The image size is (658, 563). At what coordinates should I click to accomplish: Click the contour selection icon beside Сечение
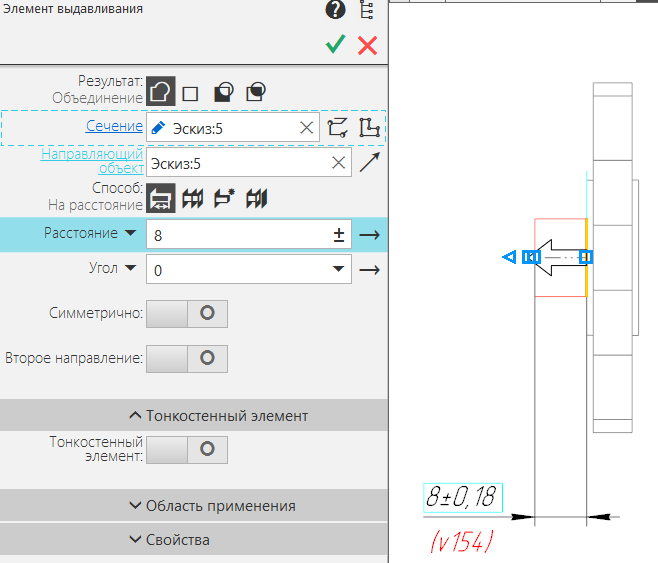(x=338, y=128)
